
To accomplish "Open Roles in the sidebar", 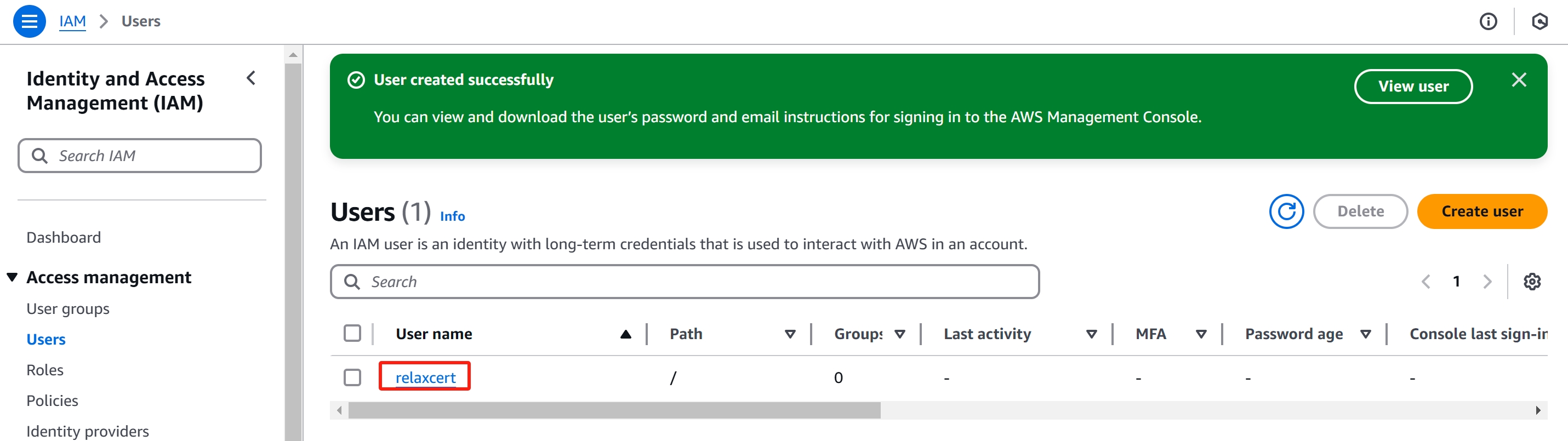I will pos(45,370).
